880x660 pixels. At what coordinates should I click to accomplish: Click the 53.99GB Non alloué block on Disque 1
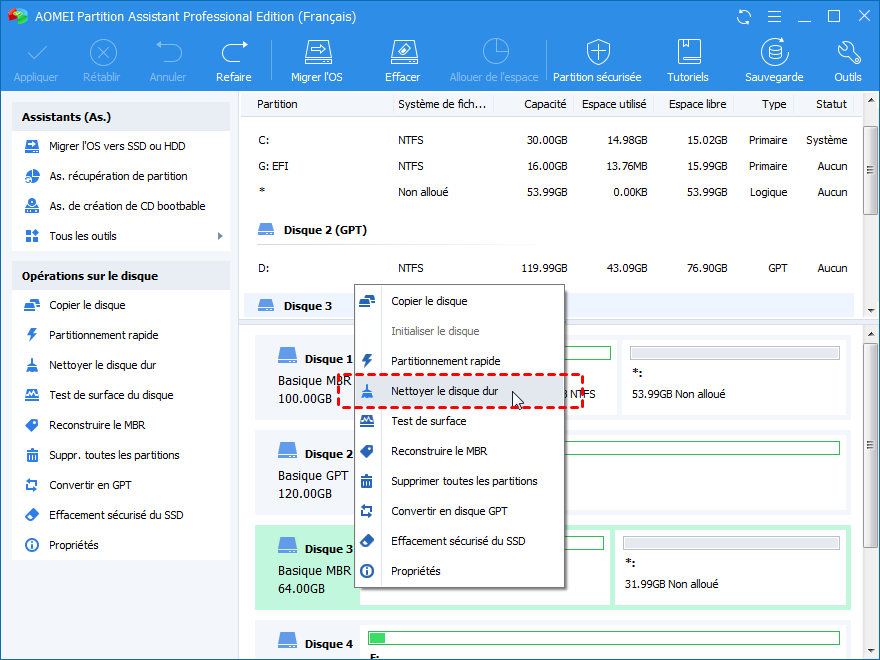(734, 377)
